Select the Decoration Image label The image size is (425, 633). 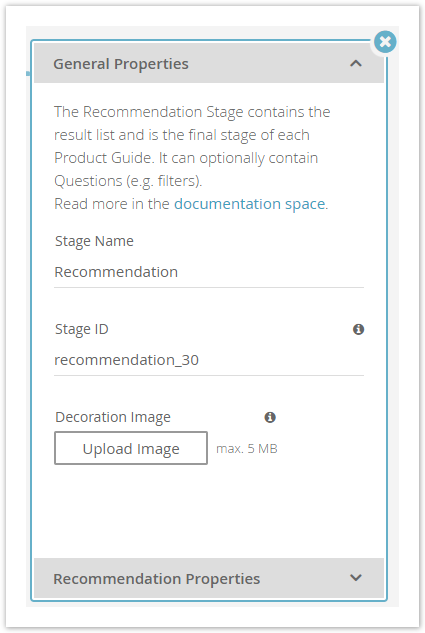(113, 417)
